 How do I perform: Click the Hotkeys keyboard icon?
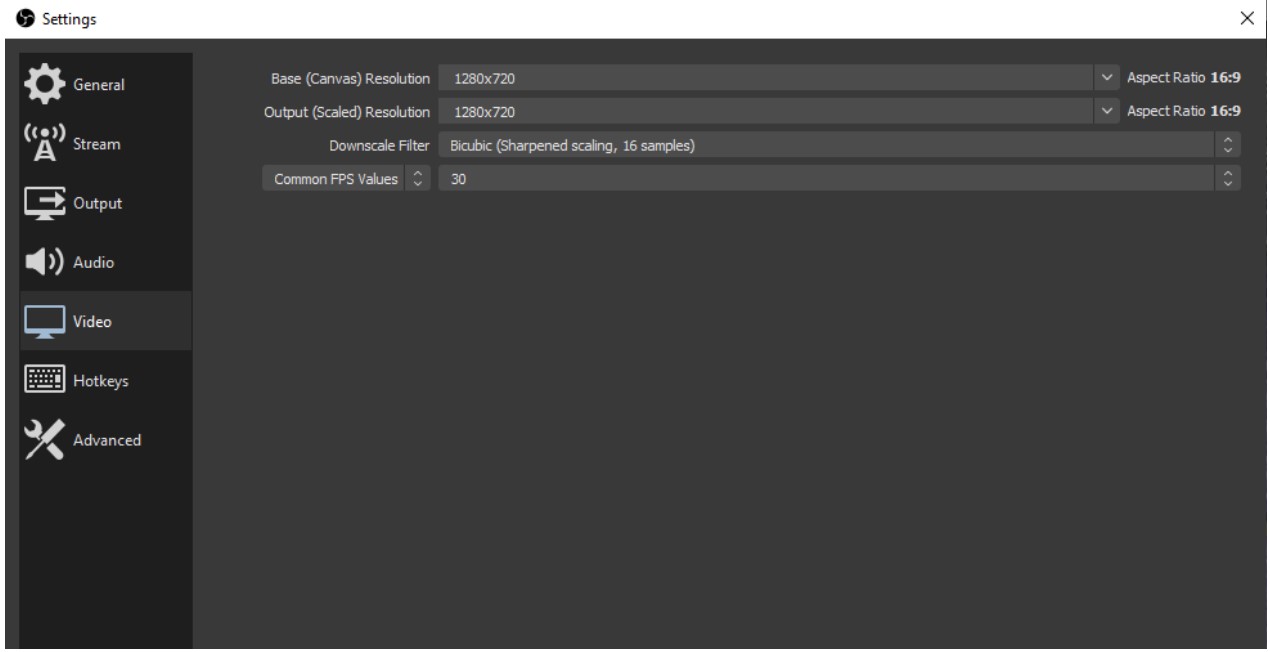(44, 380)
